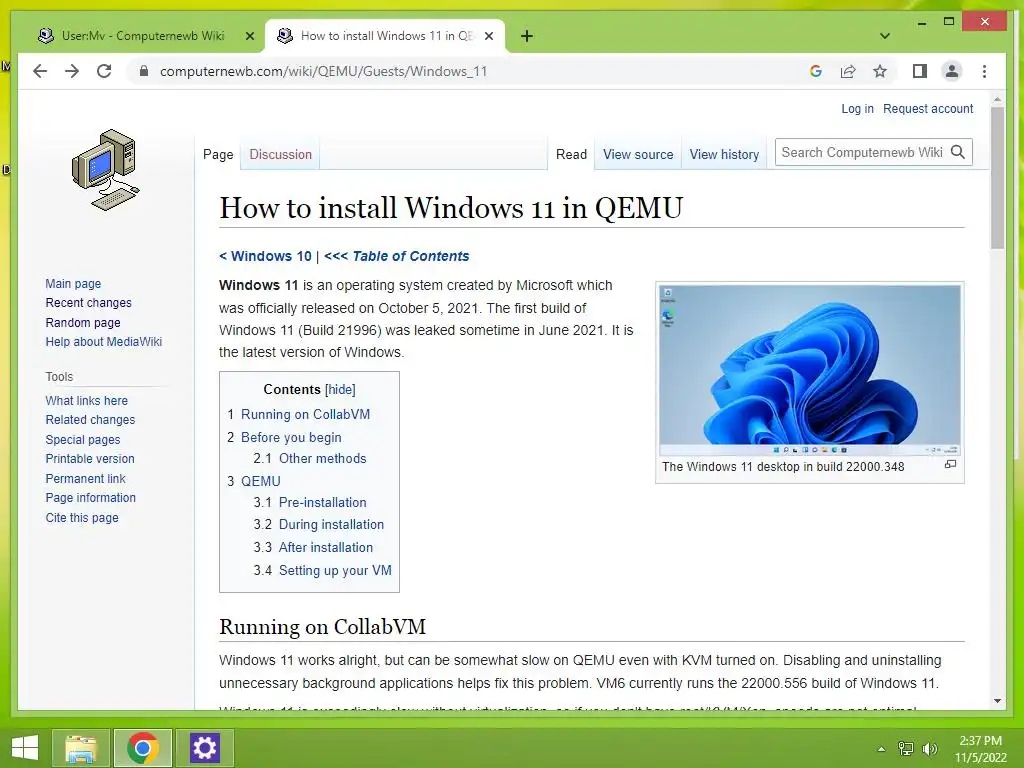Jump to Other methods subsection

(323, 458)
